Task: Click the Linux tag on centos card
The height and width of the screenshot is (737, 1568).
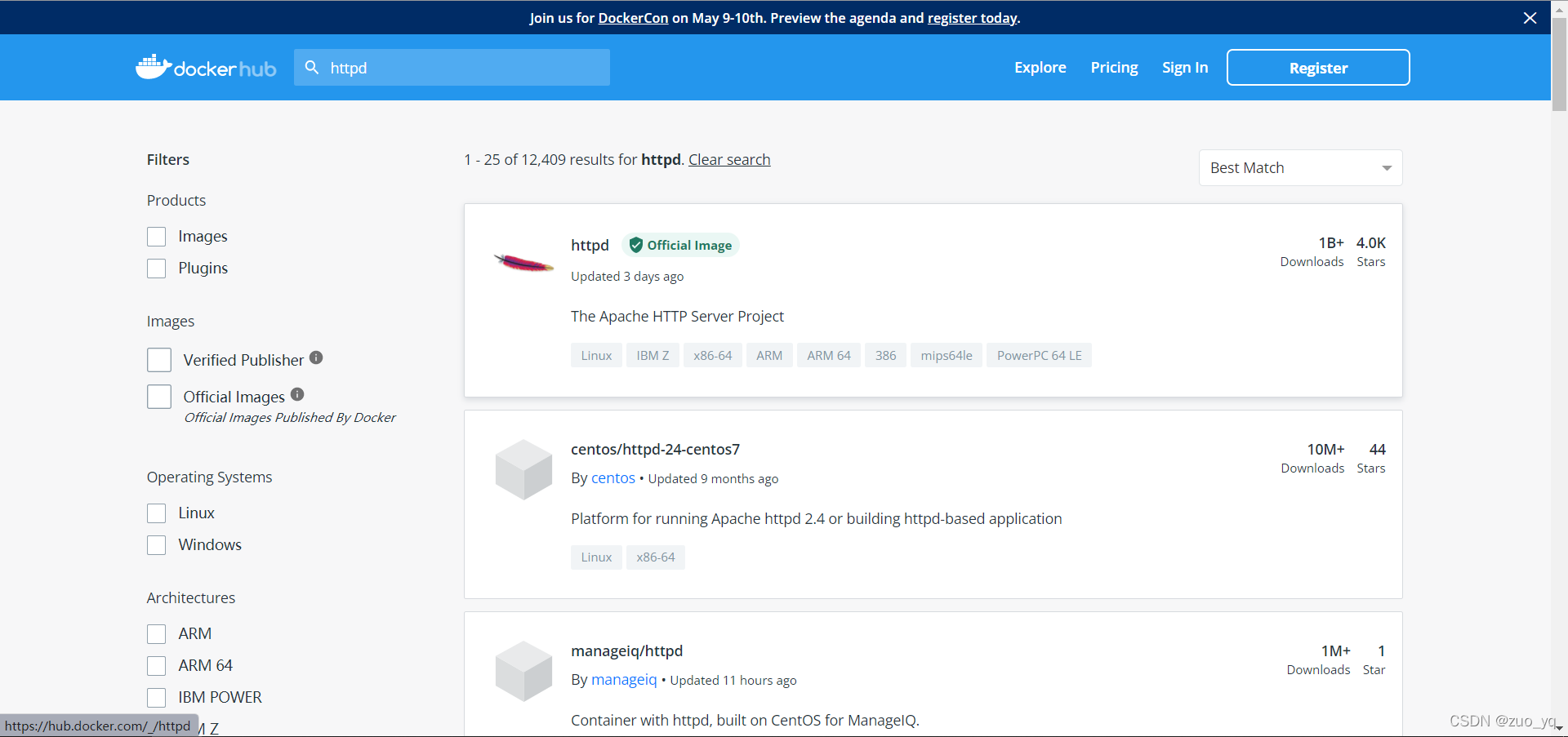Action: tap(596, 557)
